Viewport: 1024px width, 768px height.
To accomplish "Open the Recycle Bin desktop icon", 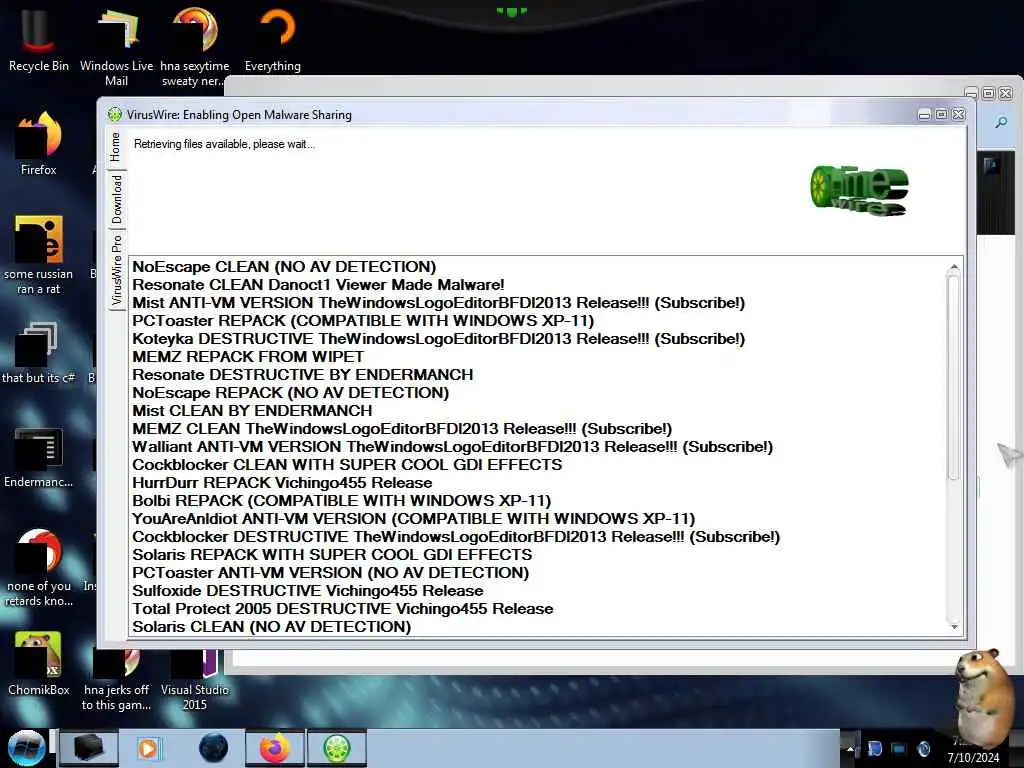I will pyautogui.click(x=38, y=40).
